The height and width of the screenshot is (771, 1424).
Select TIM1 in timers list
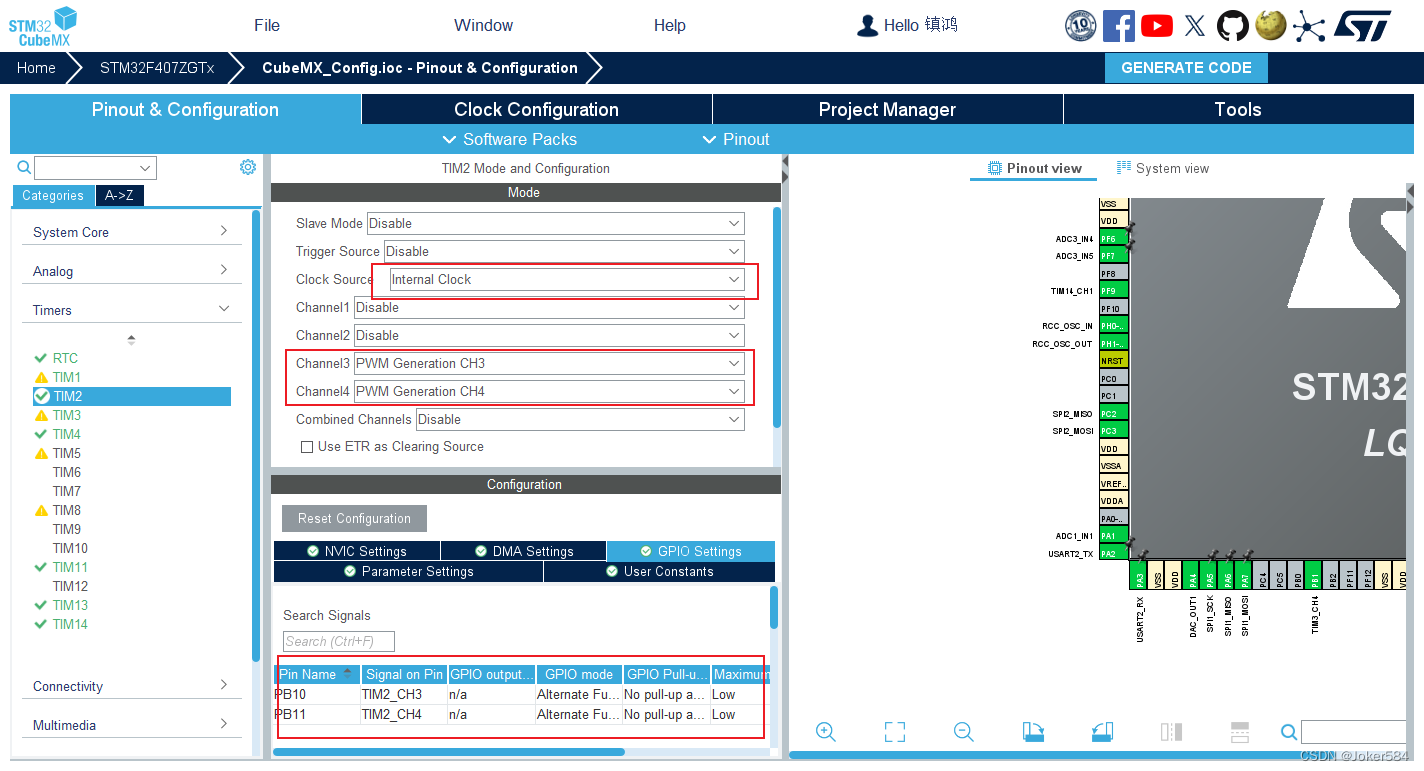click(x=67, y=377)
